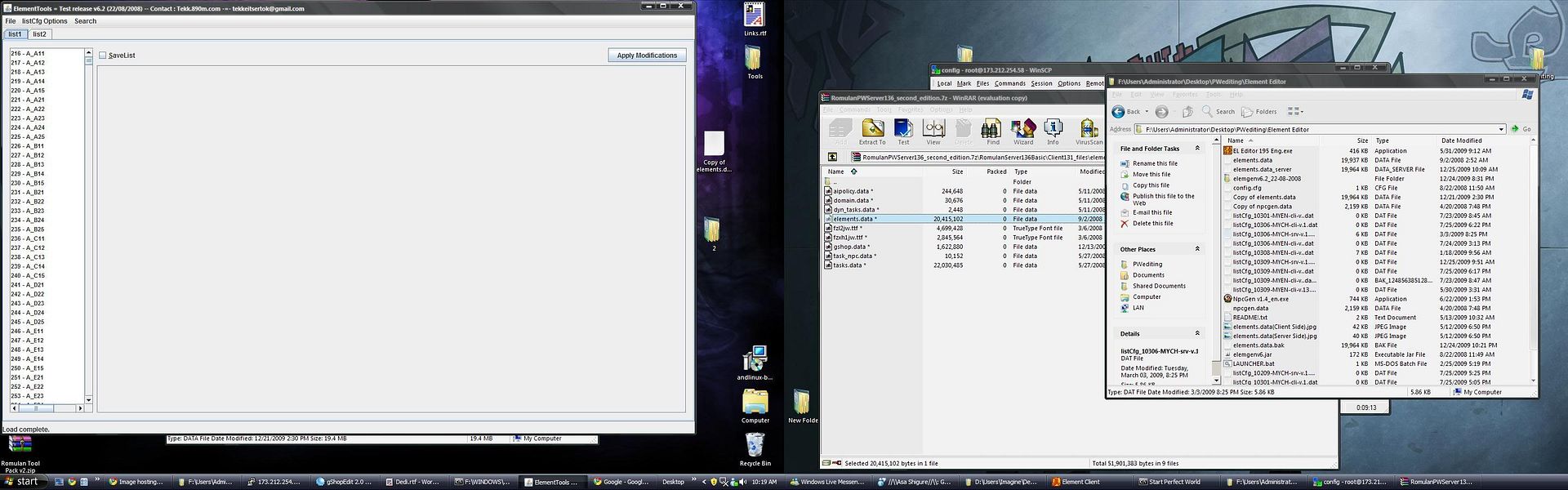Launch the WinRAR Wizard
The image size is (1568, 490).
[x=1023, y=129]
